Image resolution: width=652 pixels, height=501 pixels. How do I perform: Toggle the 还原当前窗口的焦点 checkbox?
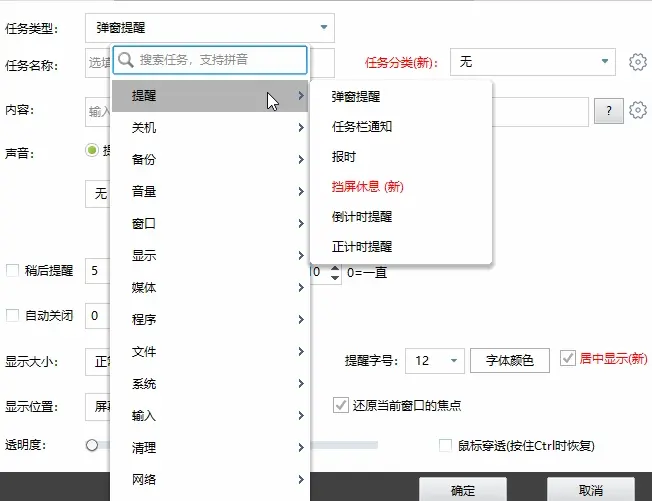[x=341, y=405]
